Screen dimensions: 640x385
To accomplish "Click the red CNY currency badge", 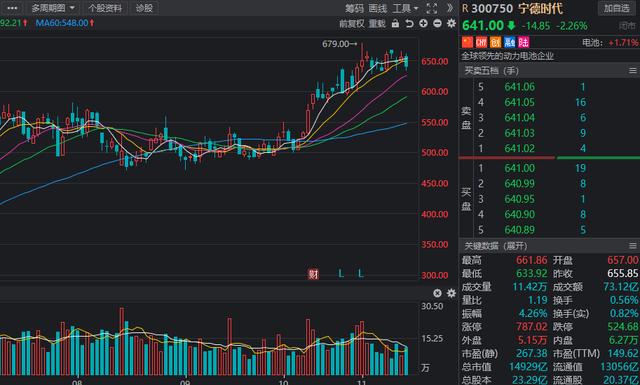I will click(482, 42).
